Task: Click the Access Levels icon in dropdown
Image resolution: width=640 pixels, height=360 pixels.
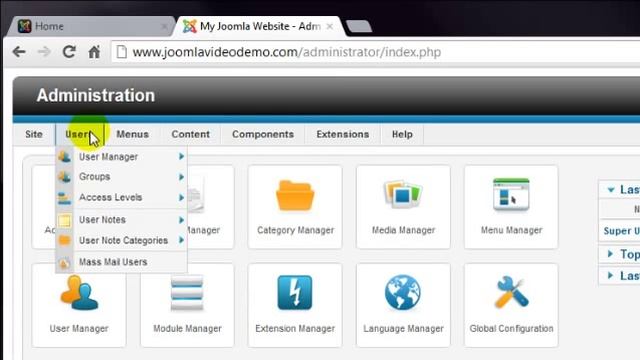Action: pyautogui.click(x=64, y=198)
